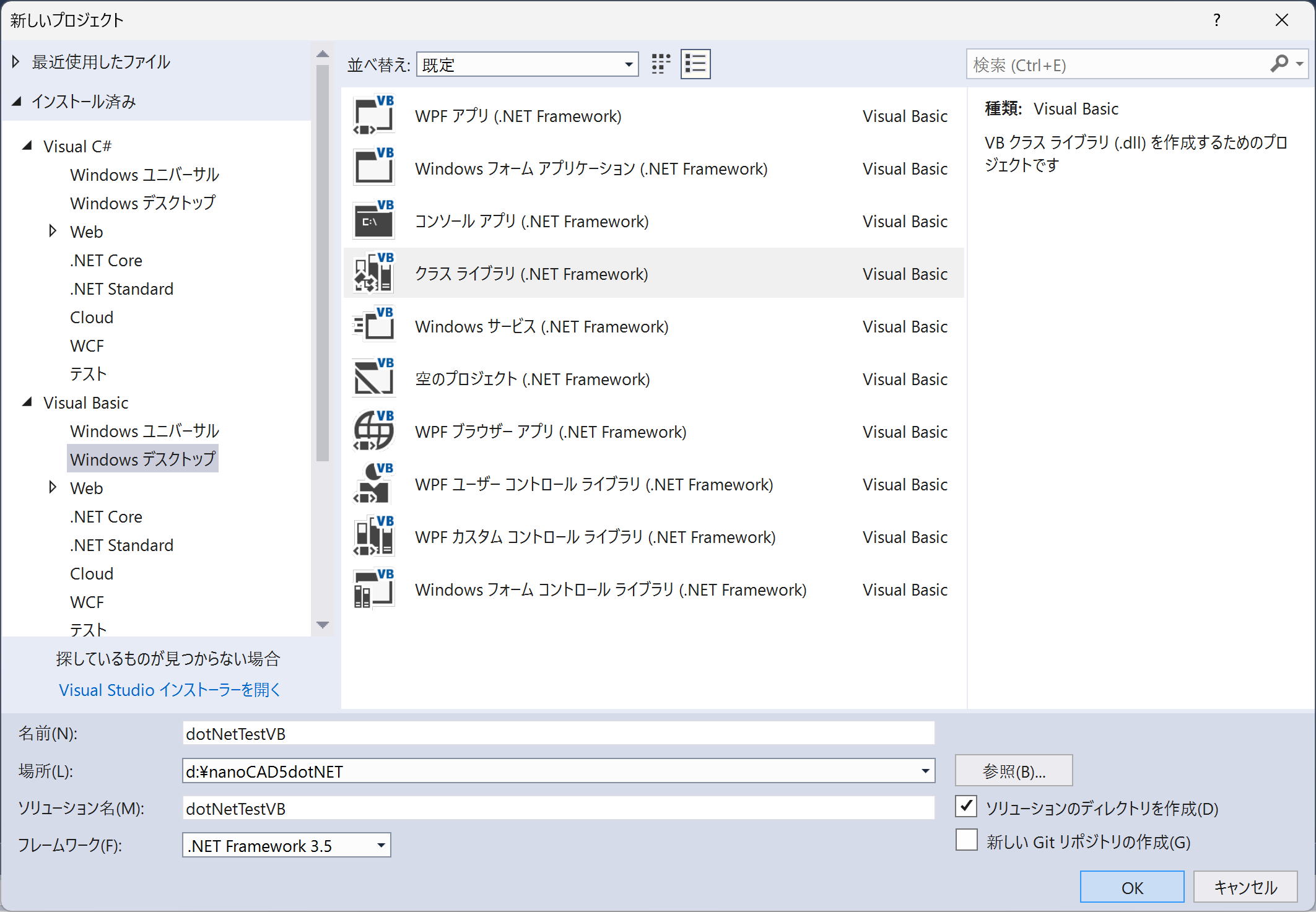Select WPF ブラウザー アプリ (.NET Framework) name
Screen dimensions: 1316x912
pyautogui.click(x=551, y=432)
